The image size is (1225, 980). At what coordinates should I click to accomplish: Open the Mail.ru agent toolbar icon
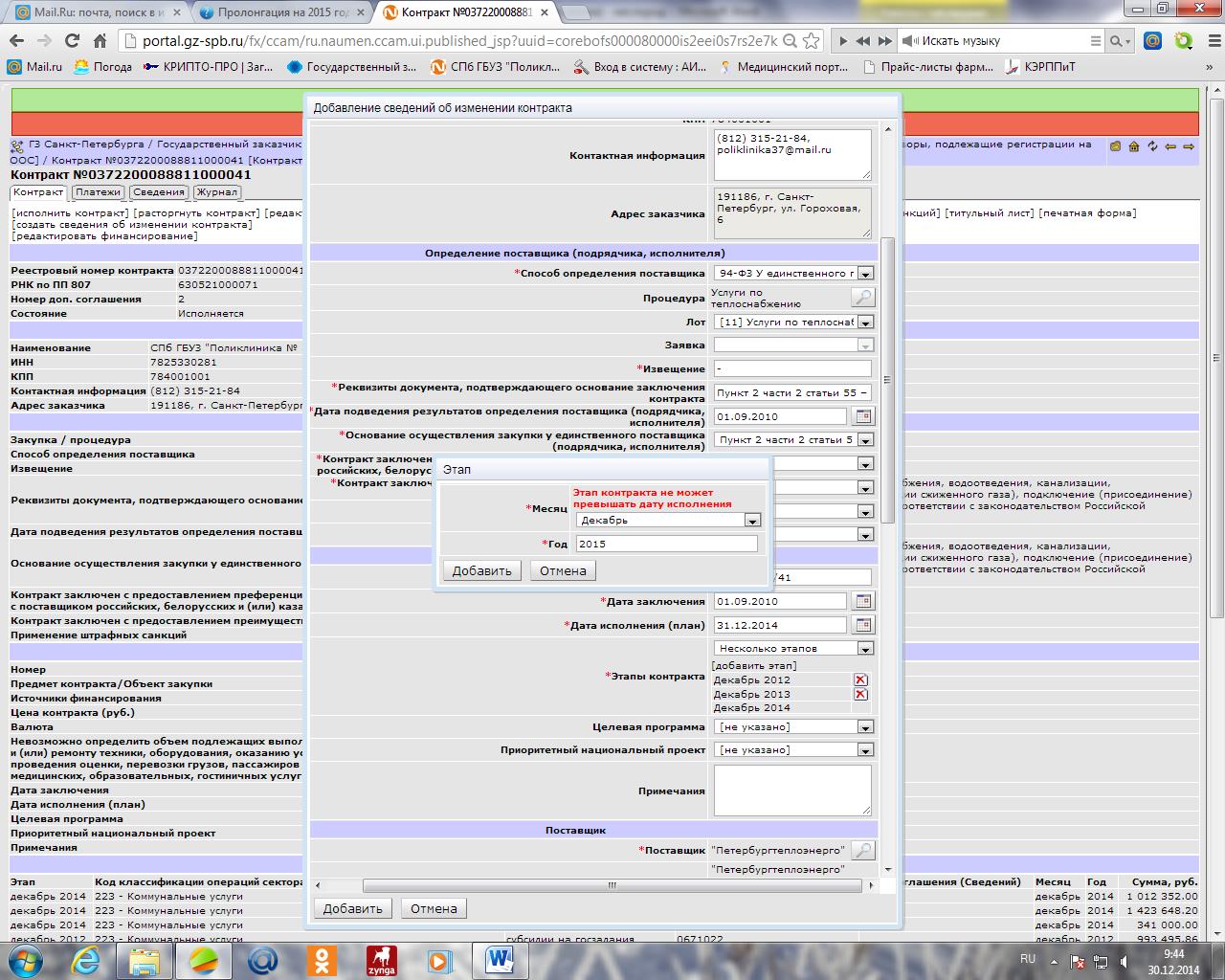tap(1153, 41)
